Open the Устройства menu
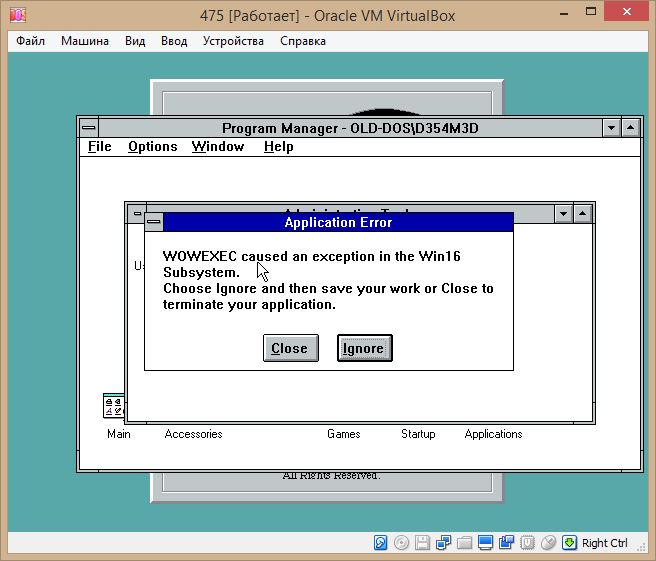The height and width of the screenshot is (561, 656). point(233,41)
